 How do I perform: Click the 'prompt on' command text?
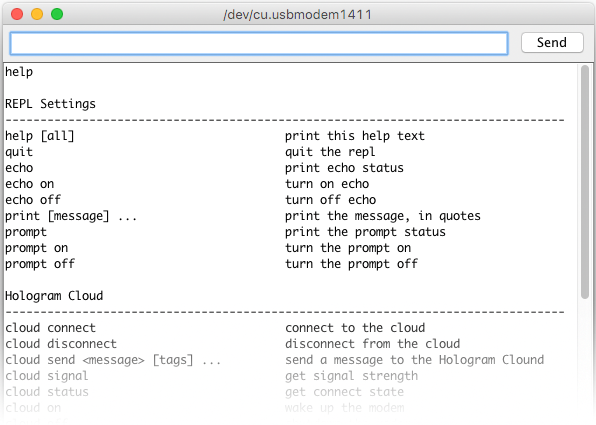pos(36,248)
